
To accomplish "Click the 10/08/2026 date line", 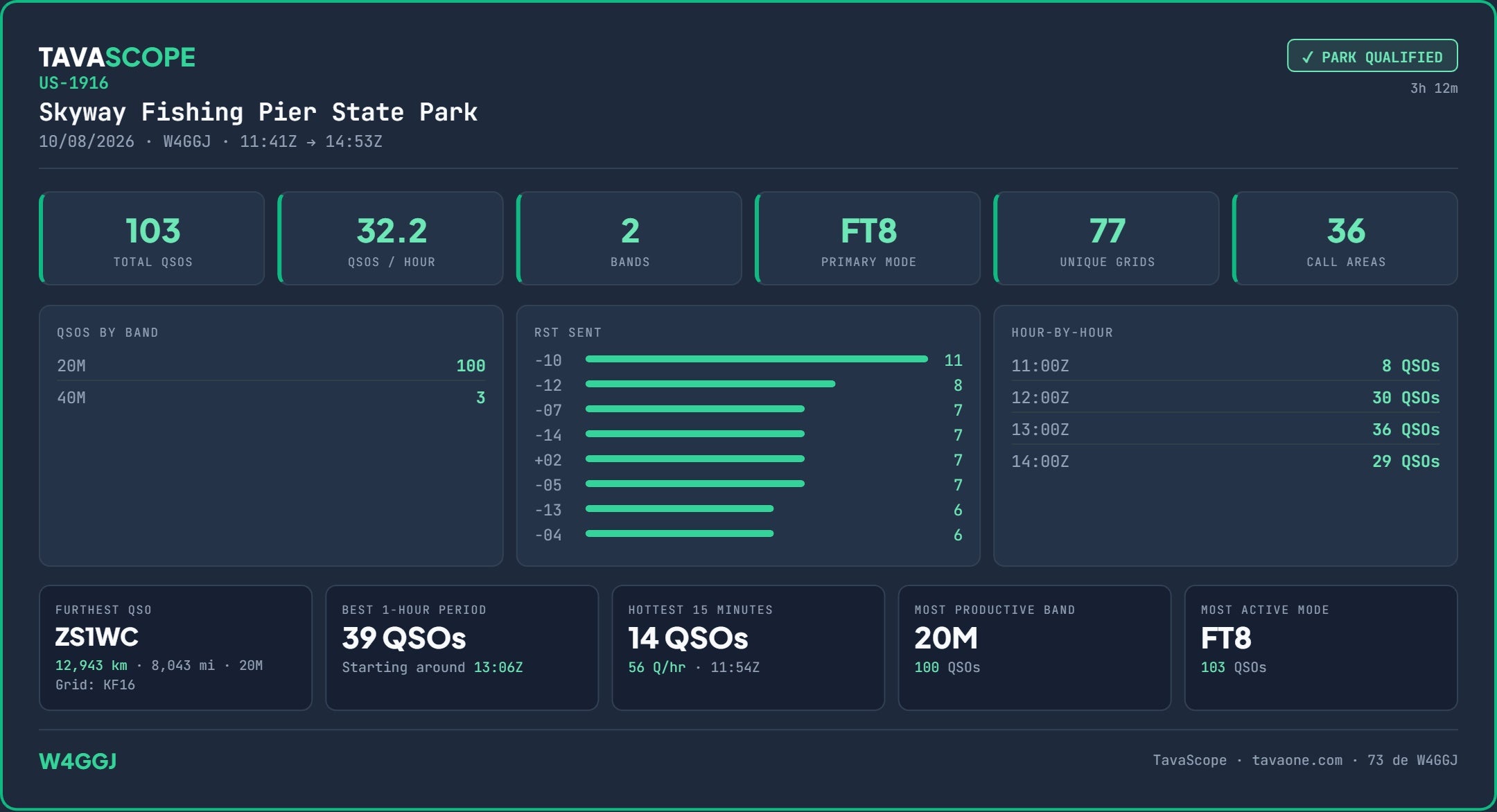I will [x=211, y=141].
